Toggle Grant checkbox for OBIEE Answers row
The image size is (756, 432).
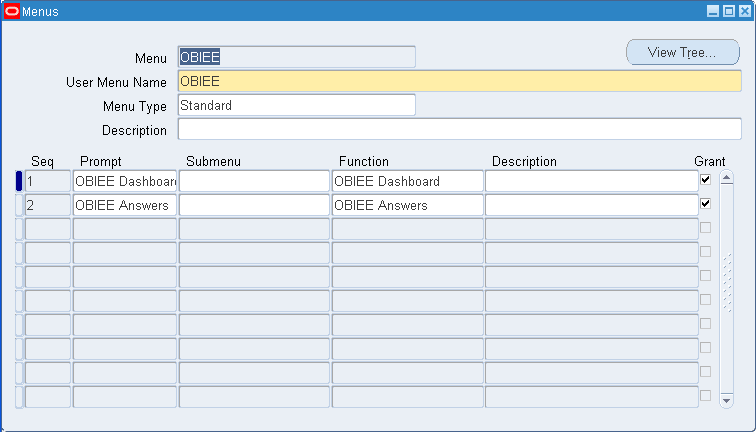pos(705,203)
